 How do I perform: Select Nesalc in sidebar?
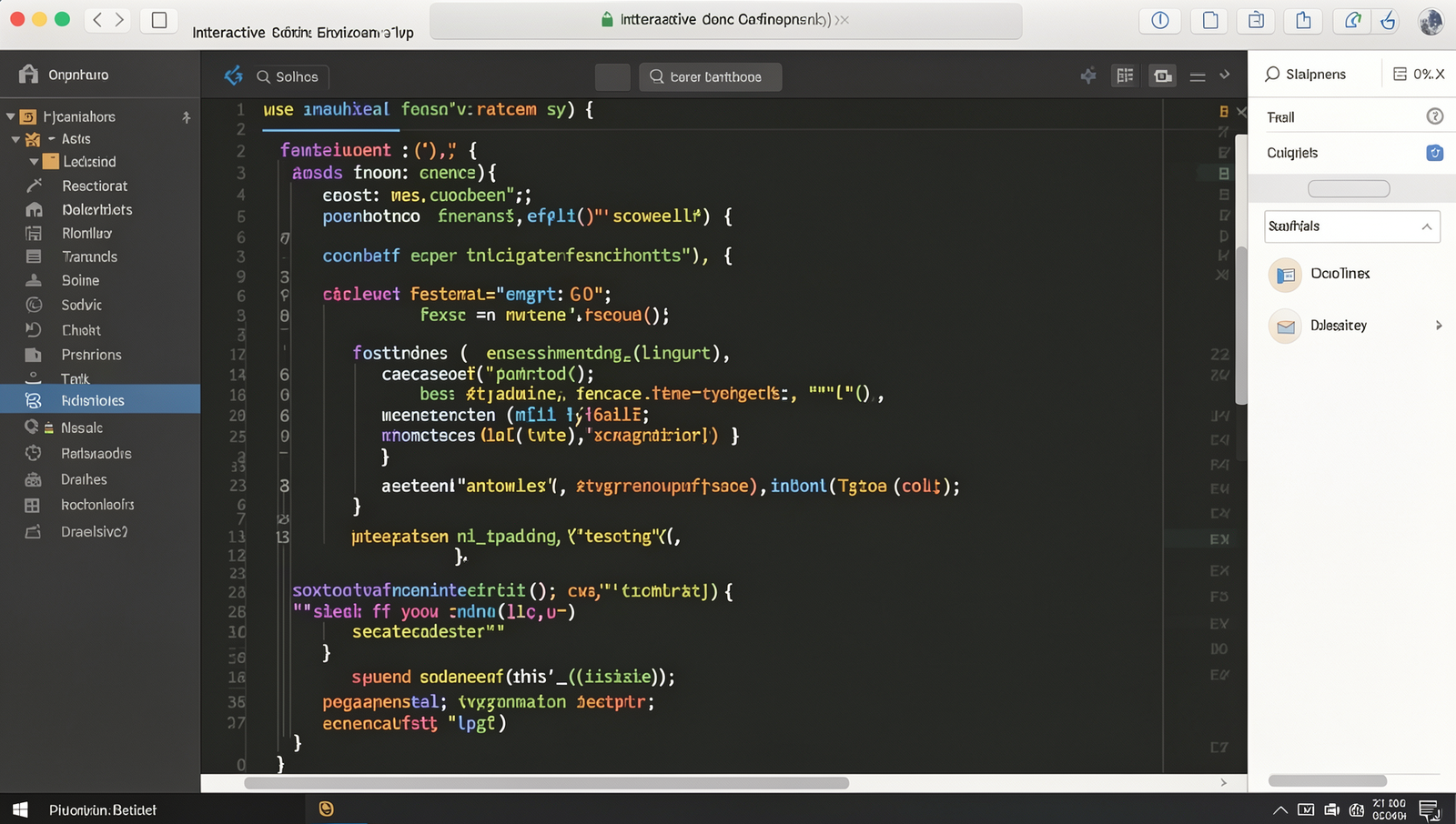(x=81, y=427)
